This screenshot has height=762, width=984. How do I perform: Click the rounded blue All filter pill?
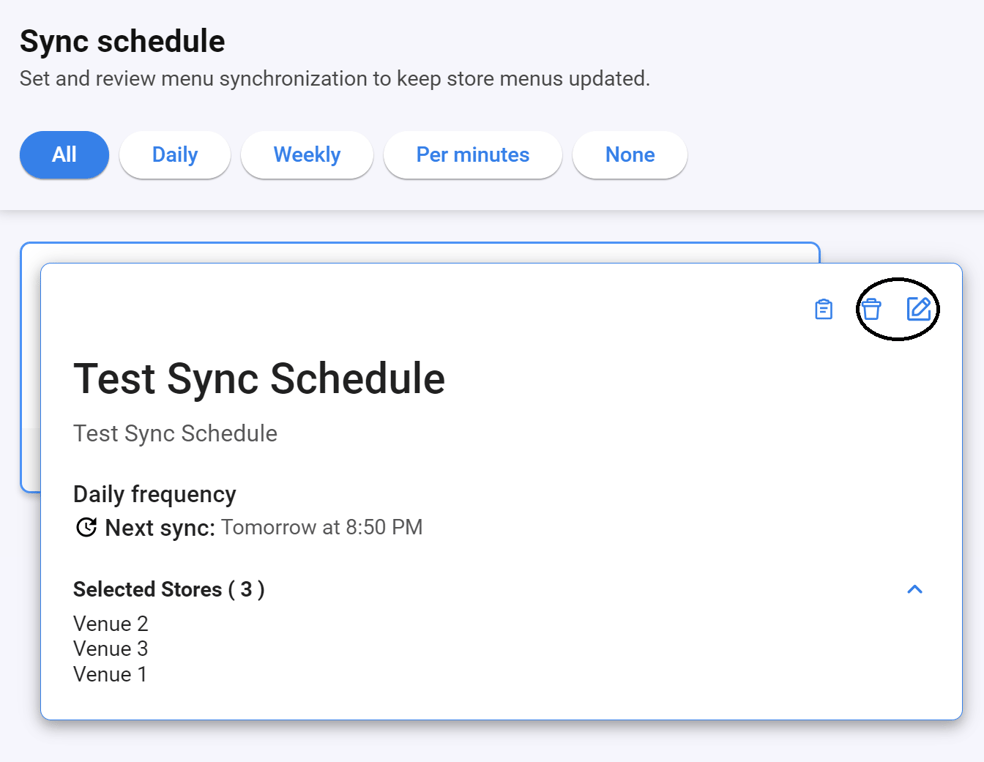pyautogui.click(x=64, y=155)
